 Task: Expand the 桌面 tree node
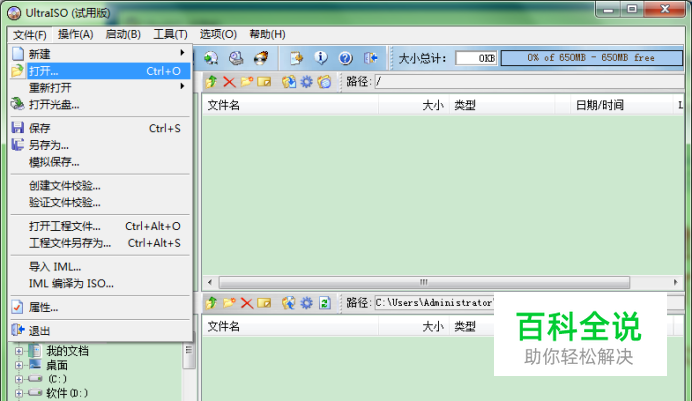click(x=19, y=365)
